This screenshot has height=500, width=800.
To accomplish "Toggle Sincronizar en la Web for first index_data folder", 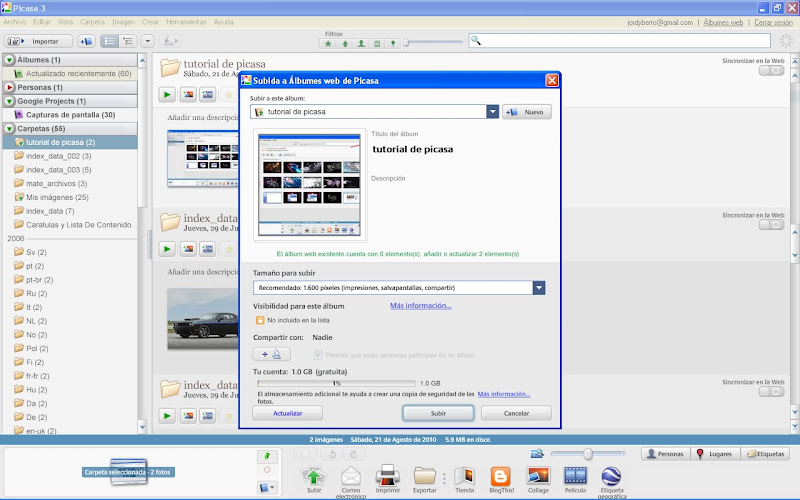I will (771, 225).
